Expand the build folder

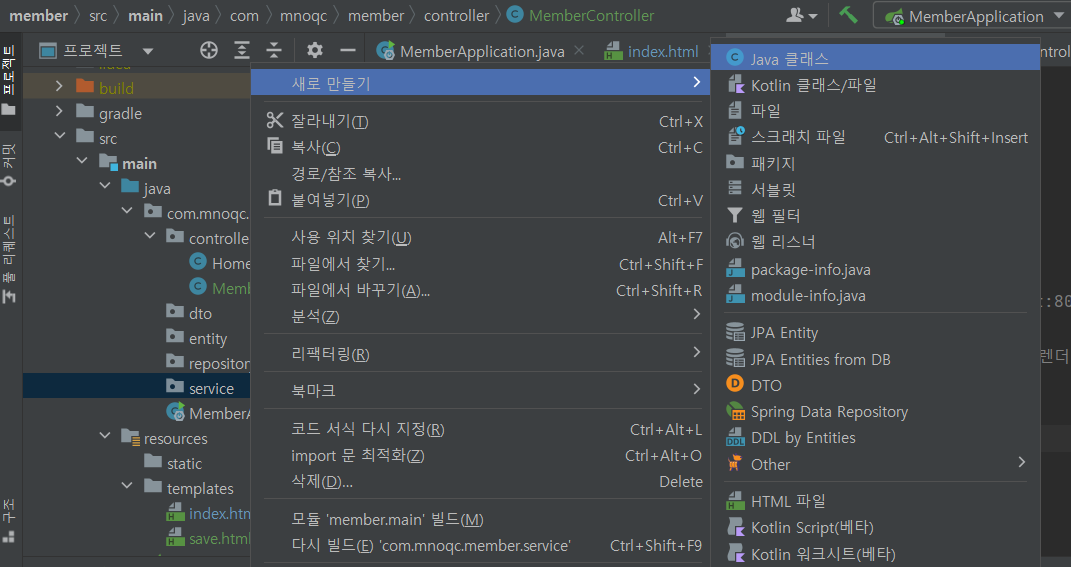59,86
